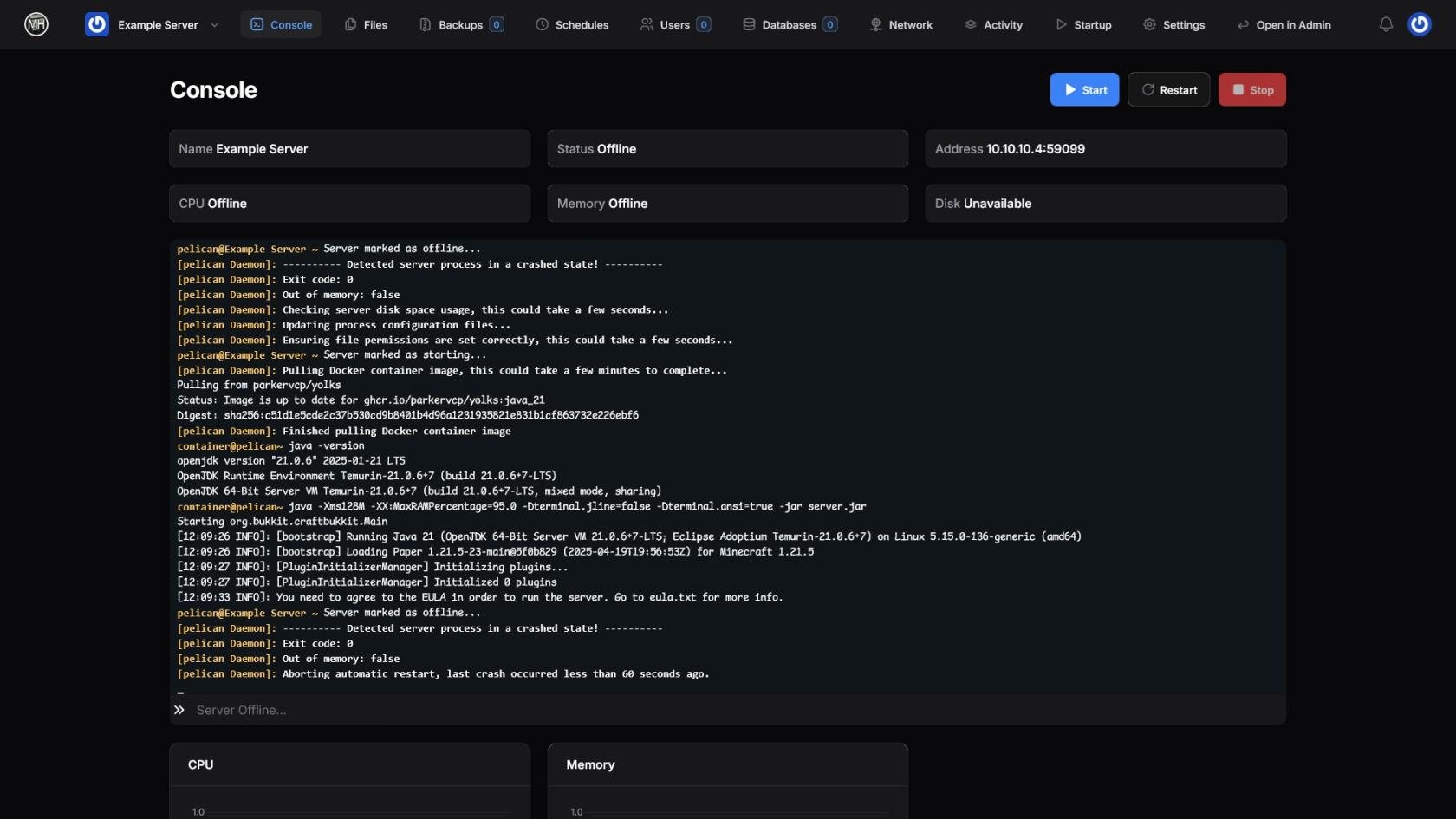Click the 'Aborting automatic restart' log line
This screenshot has height=819, width=1456.
click(x=443, y=673)
